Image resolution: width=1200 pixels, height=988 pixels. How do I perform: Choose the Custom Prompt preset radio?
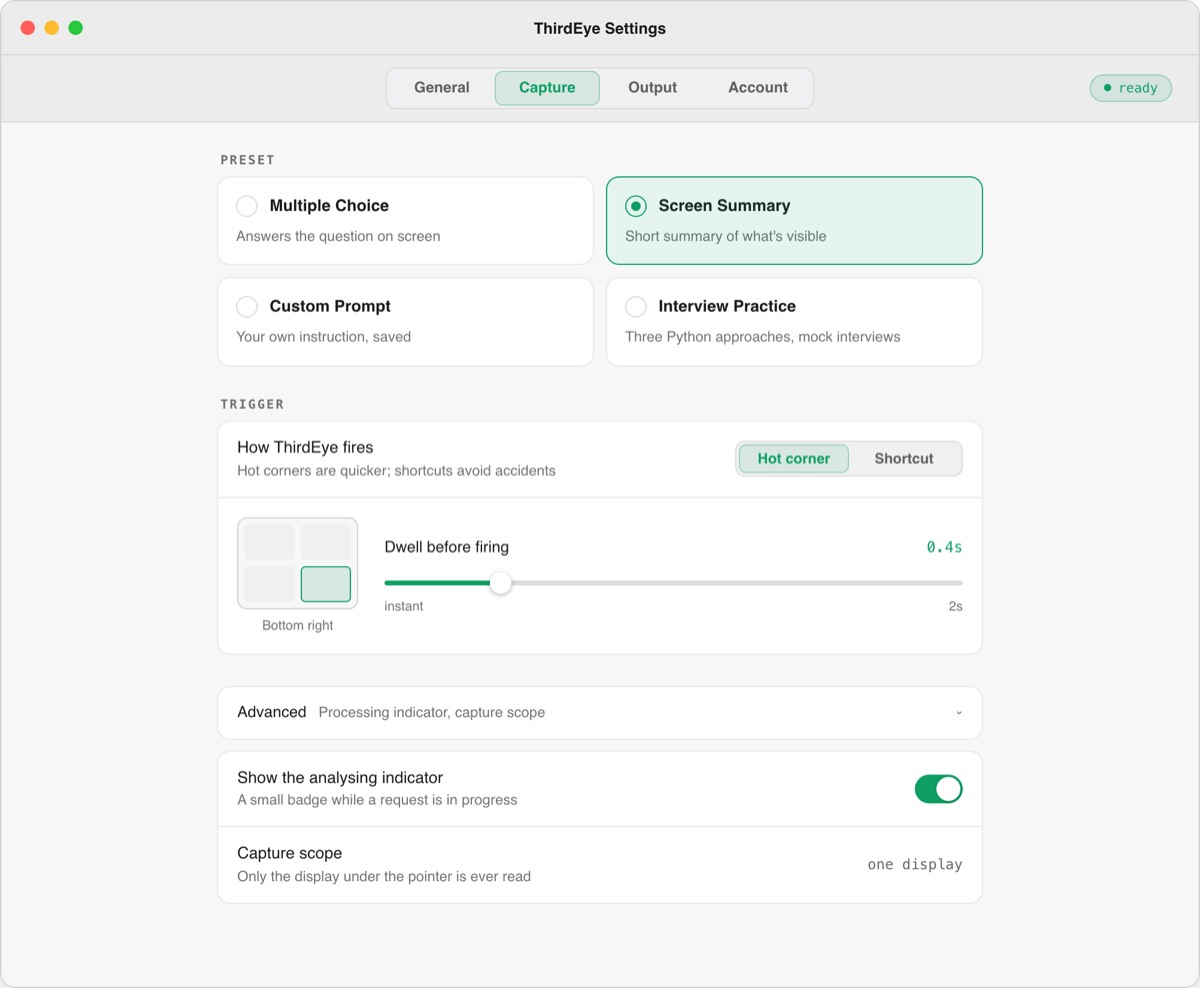[x=247, y=307]
